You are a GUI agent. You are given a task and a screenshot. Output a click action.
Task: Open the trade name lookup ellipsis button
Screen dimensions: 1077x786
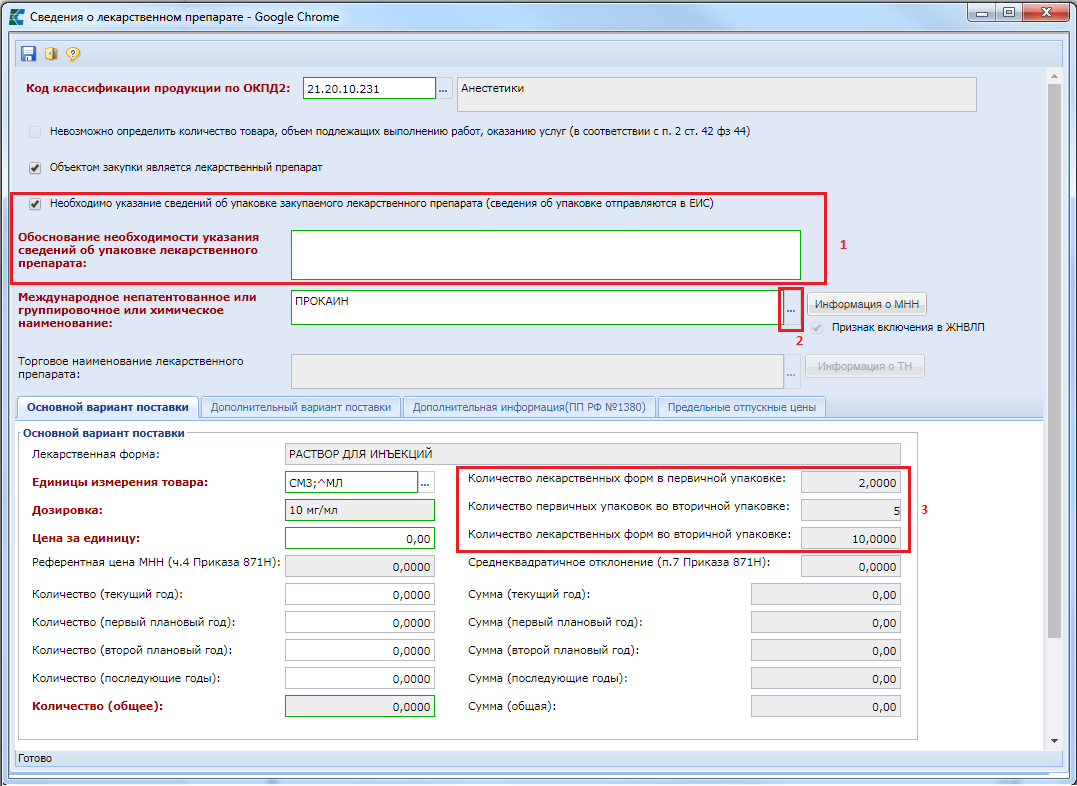(791, 372)
